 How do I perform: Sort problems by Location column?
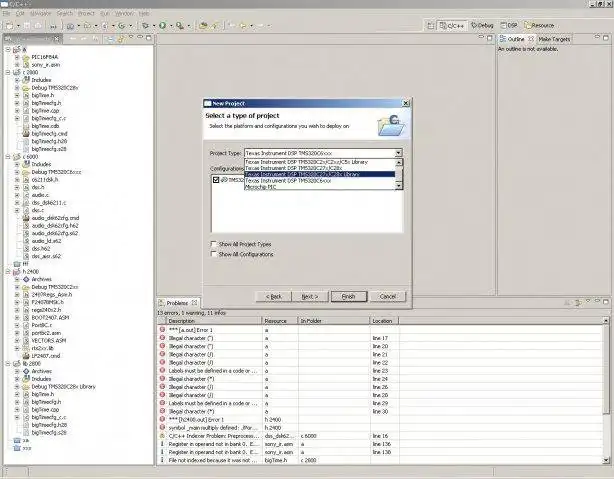pyautogui.click(x=384, y=321)
